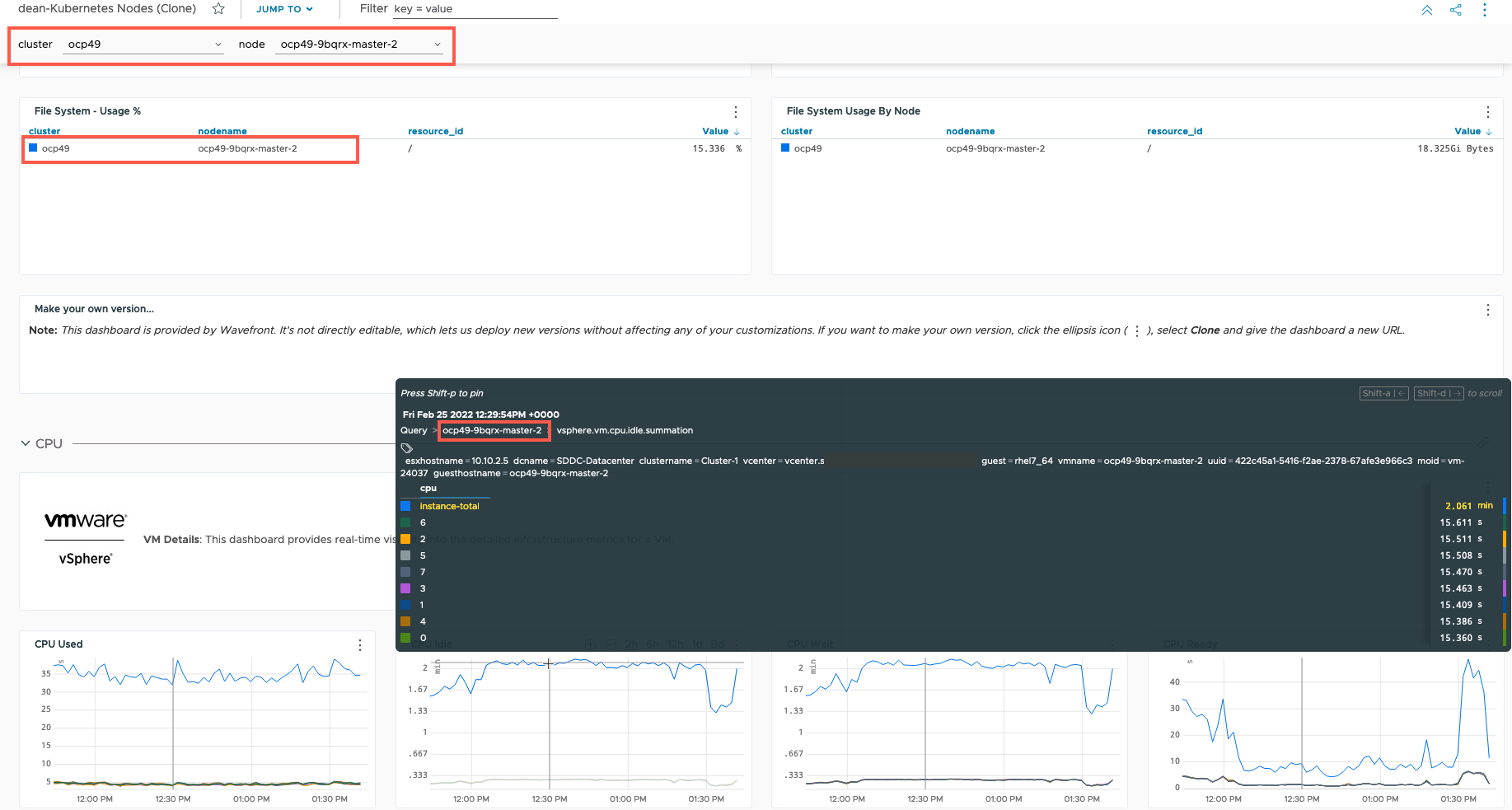Viewport: 1512px width, 810px height.
Task: Open the Make your own version panel menu
Action: coord(1488,310)
